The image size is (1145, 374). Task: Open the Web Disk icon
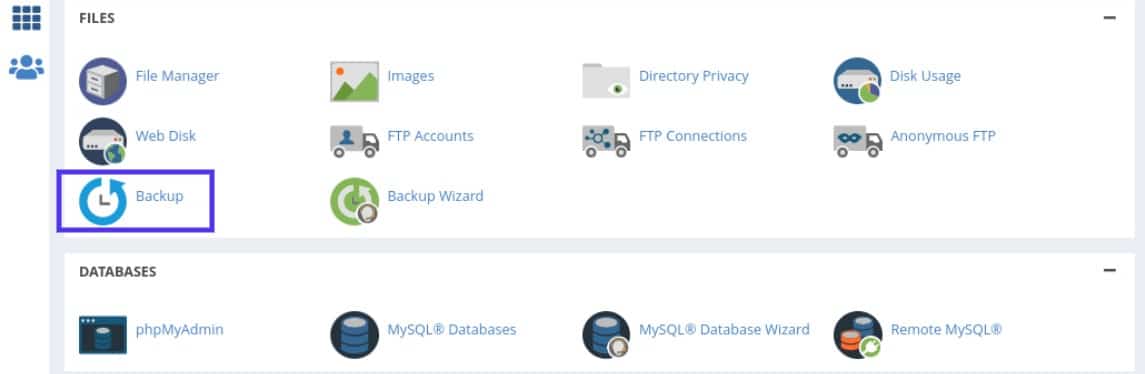[103, 141]
